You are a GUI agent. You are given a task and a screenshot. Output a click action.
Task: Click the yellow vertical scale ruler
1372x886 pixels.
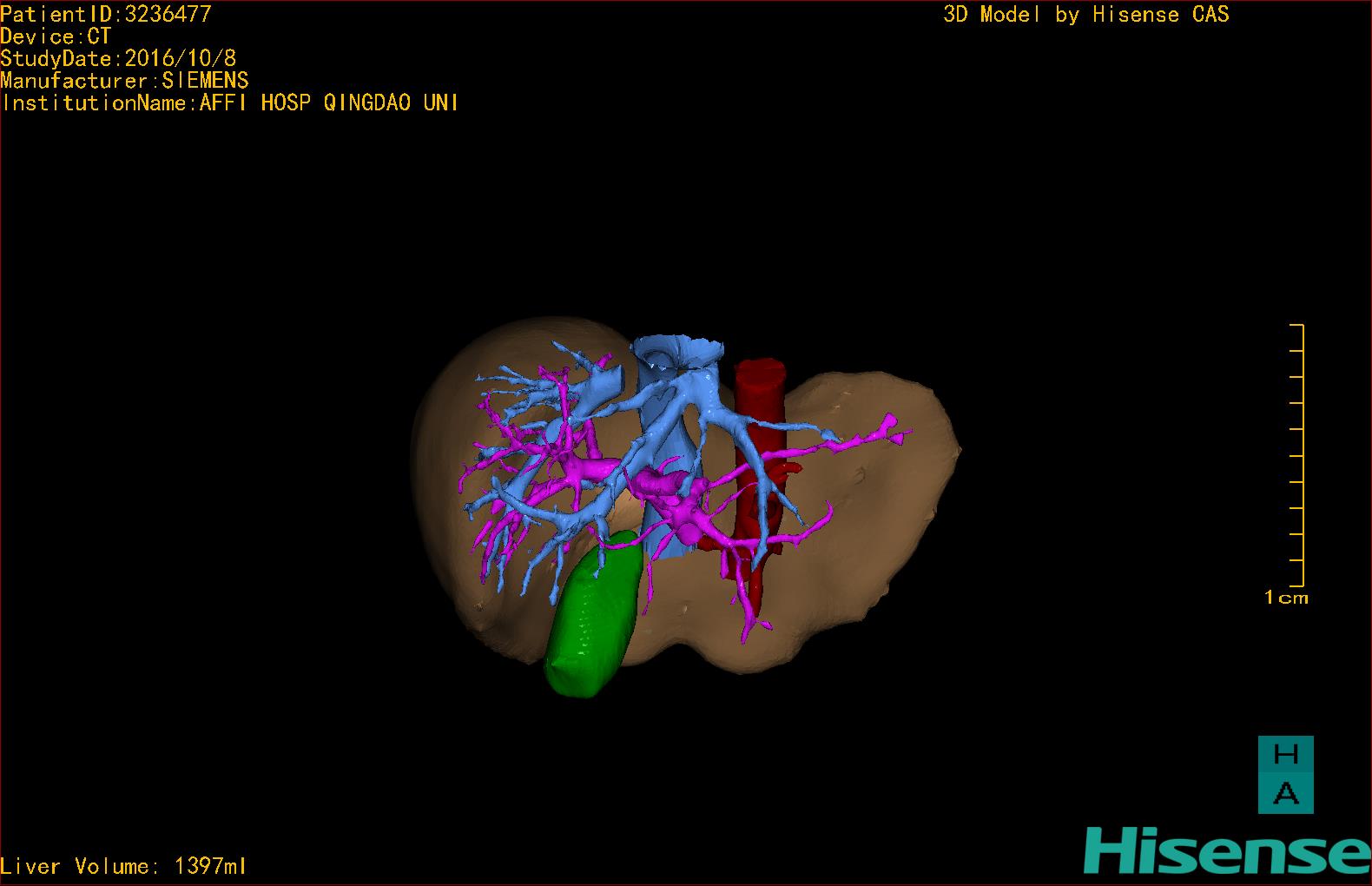(1297, 455)
